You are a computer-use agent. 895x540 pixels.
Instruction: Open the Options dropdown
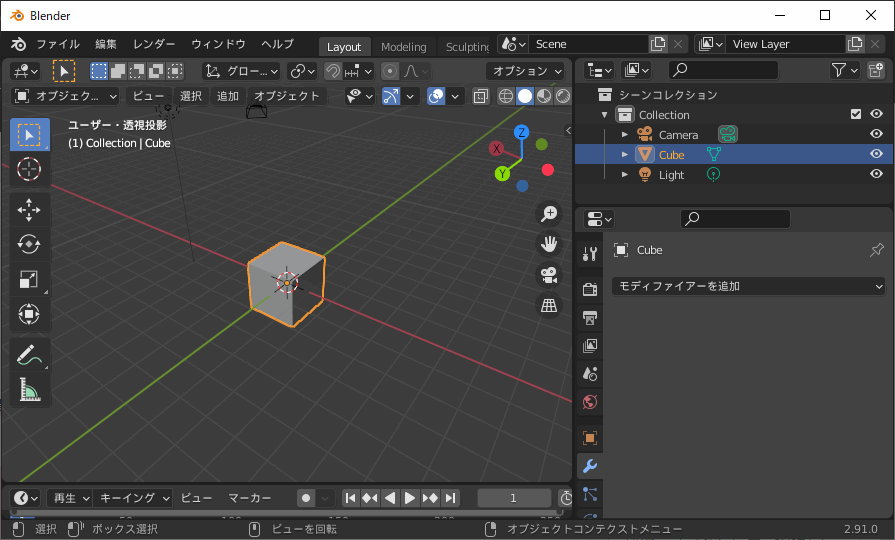pos(526,71)
